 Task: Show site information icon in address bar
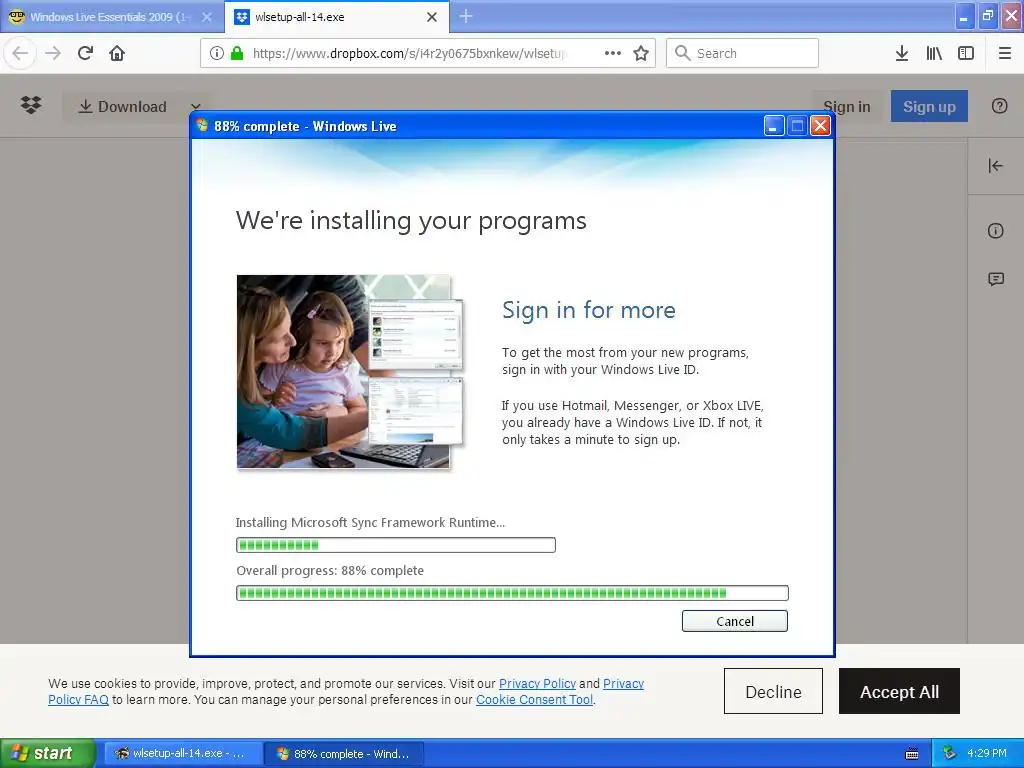pyautogui.click(x=217, y=53)
